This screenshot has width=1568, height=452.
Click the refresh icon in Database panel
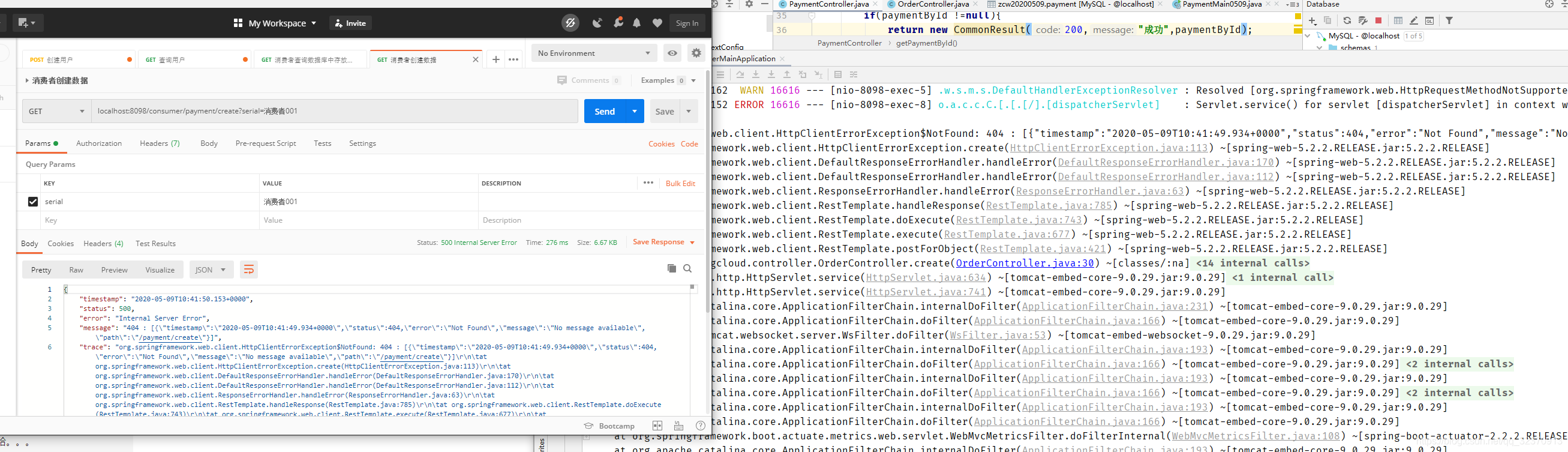(x=1347, y=21)
